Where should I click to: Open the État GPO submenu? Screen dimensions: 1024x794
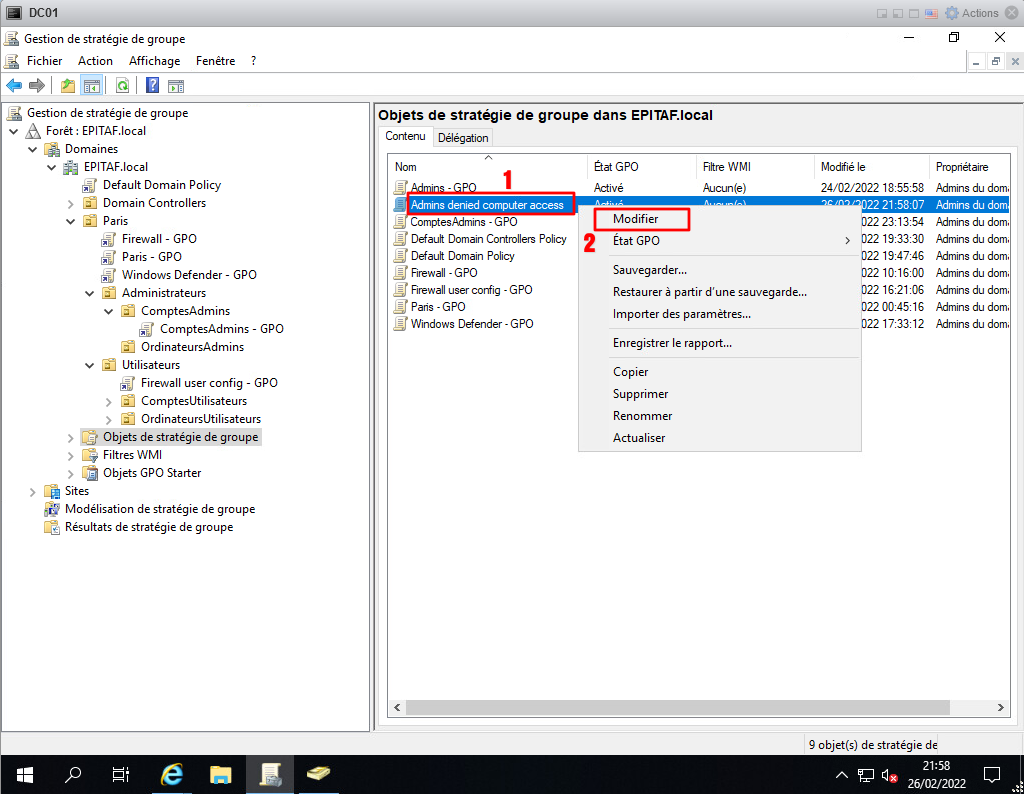[x=636, y=241]
